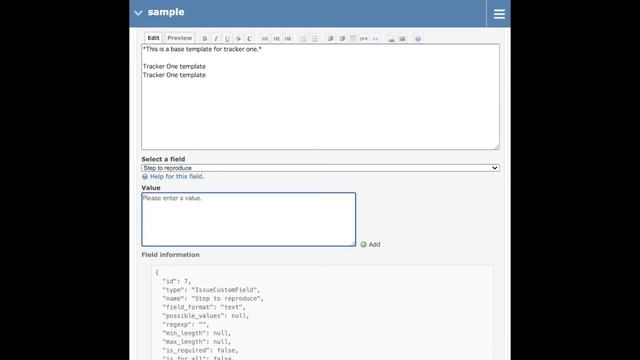
Task: Collapse the sample section chevron
Action: click(x=138, y=13)
